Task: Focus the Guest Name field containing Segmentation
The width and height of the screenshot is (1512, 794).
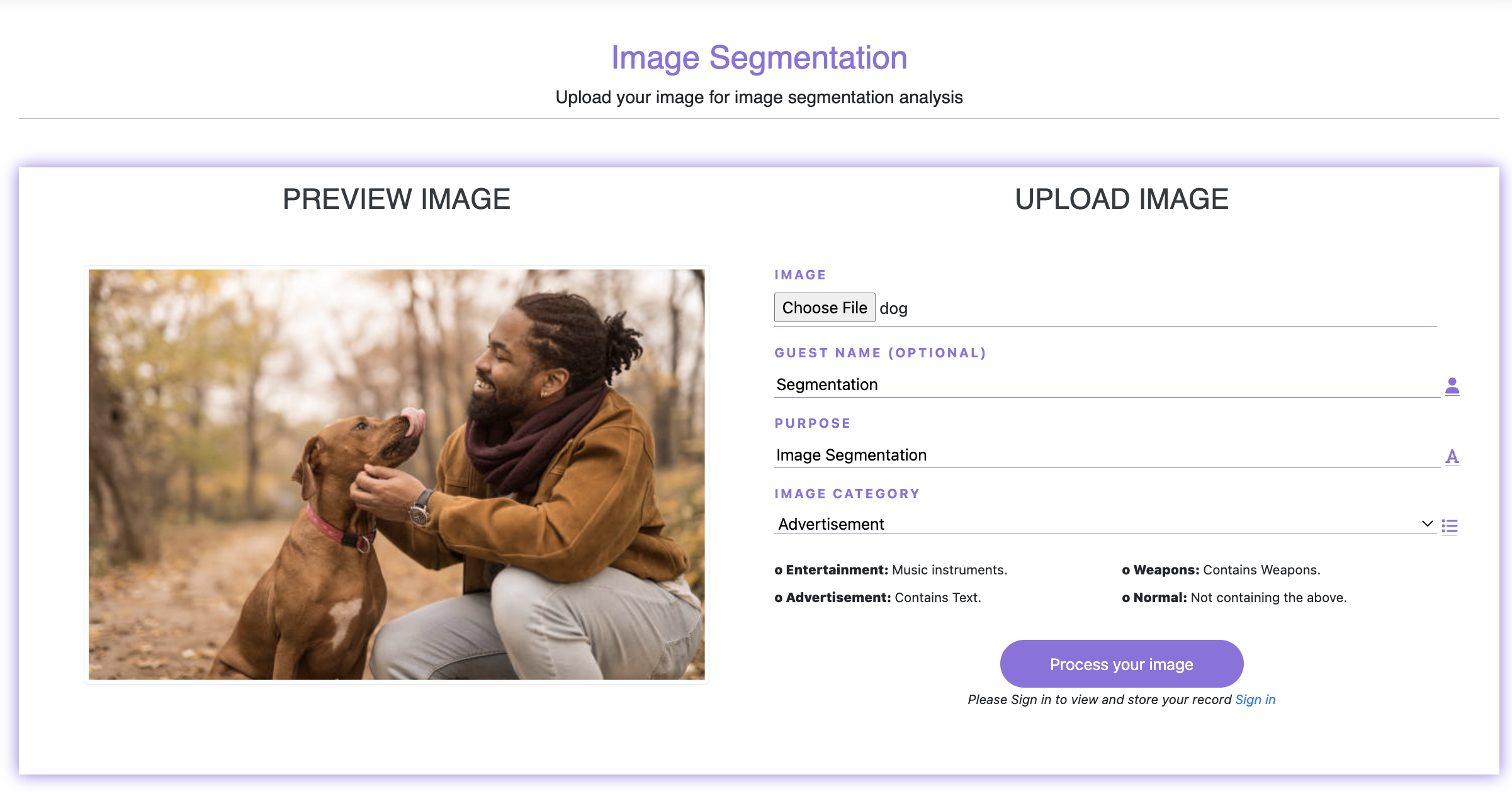Action: [x=1105, y=384]
